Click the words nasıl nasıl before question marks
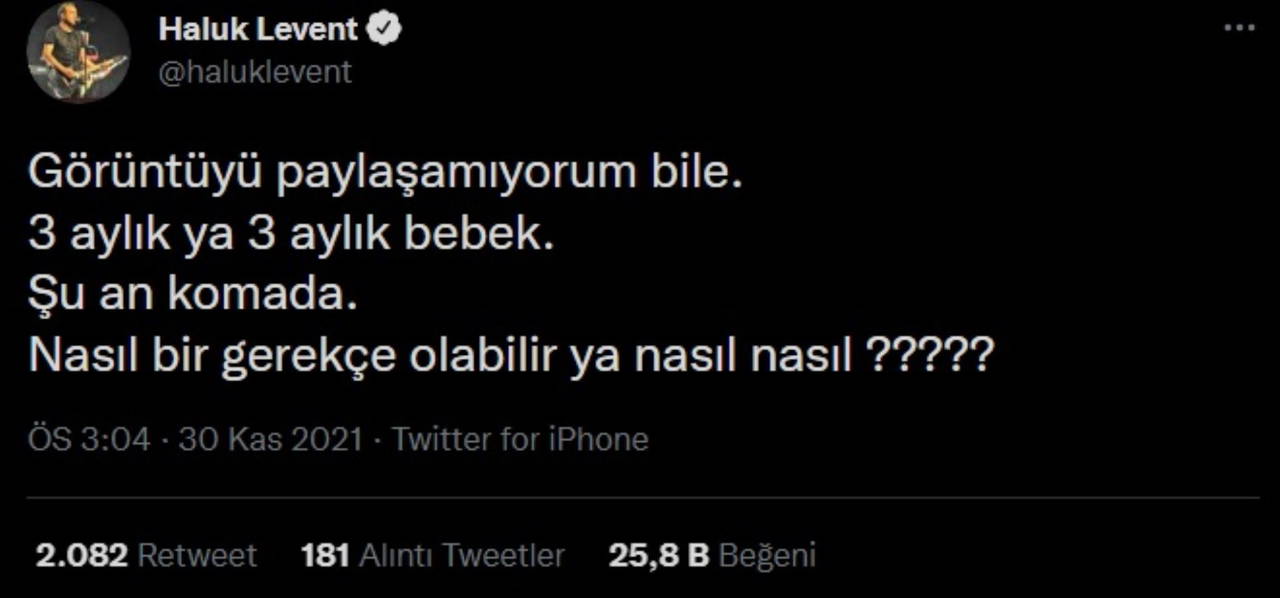Screen dimensions: 1280x598 pos(736,356)
